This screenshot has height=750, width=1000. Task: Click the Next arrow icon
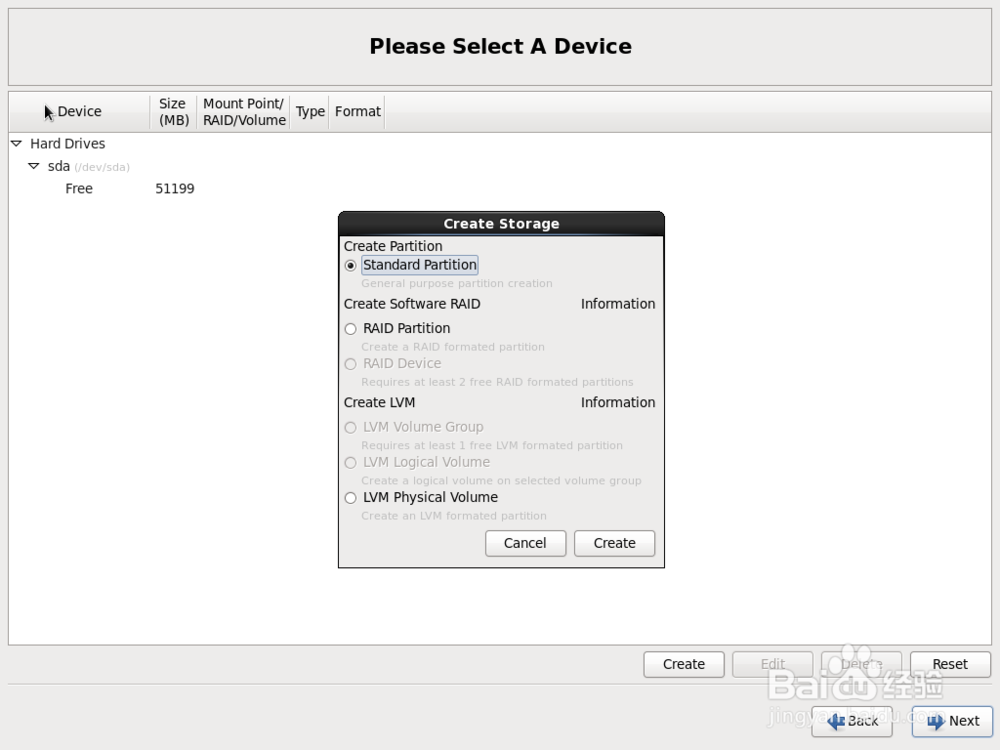(936, 721)
